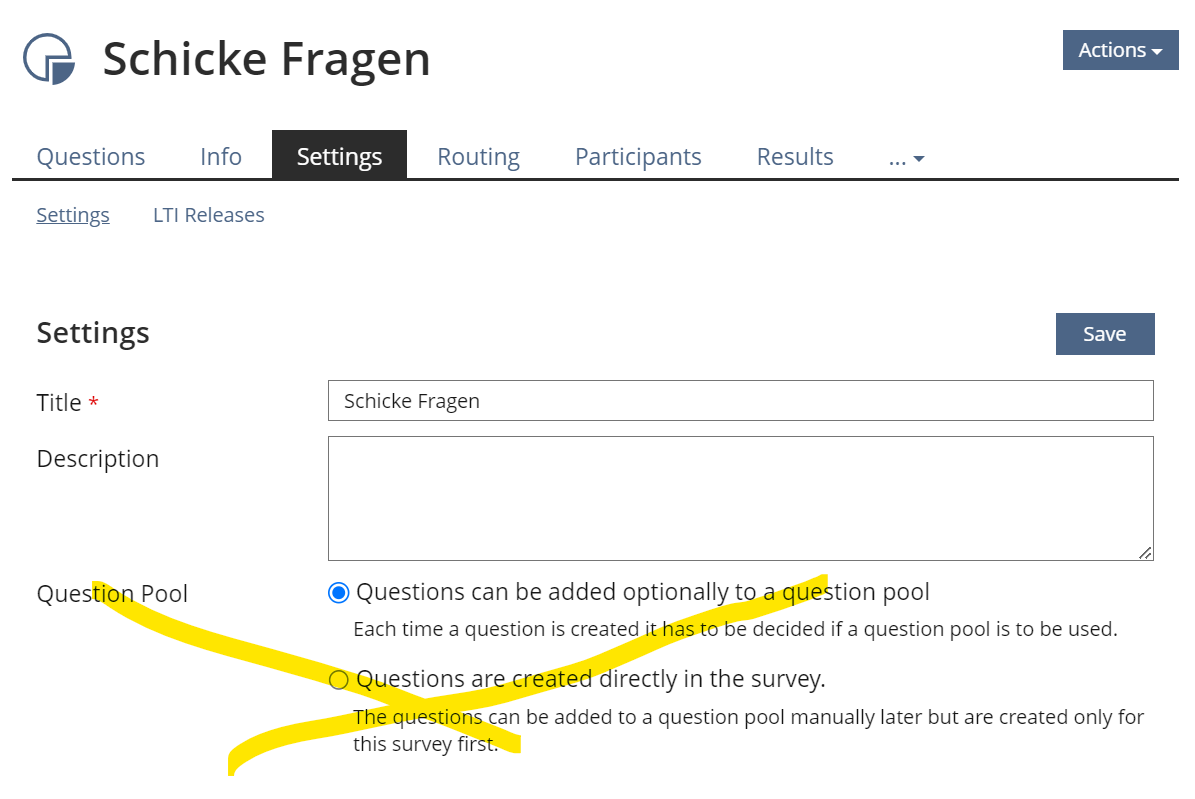Grab the Description textarea resize handle
1195x799 pixels.
coord(1145,552)
